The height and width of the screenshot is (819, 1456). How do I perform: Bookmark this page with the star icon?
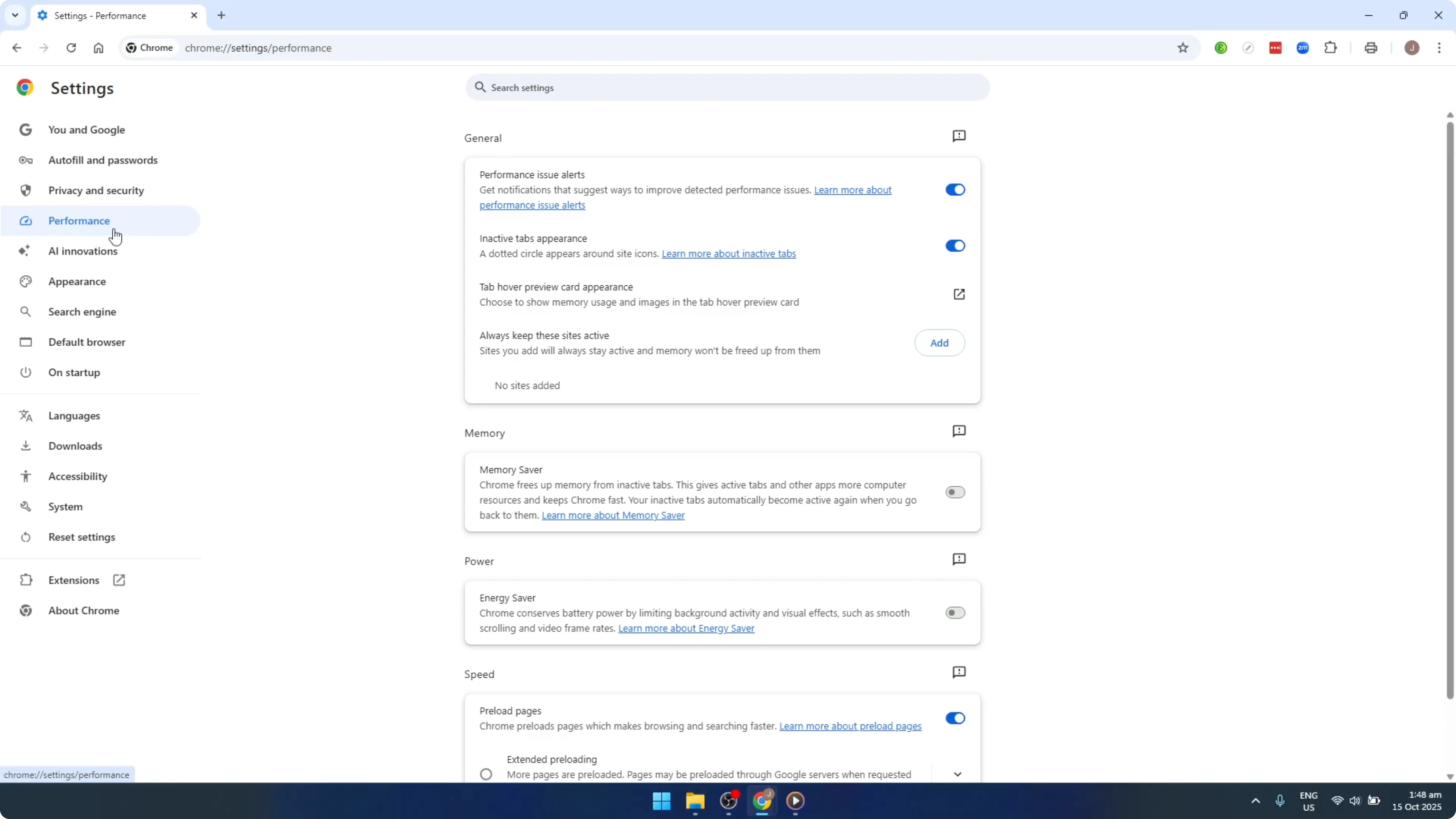[1183, 48]
